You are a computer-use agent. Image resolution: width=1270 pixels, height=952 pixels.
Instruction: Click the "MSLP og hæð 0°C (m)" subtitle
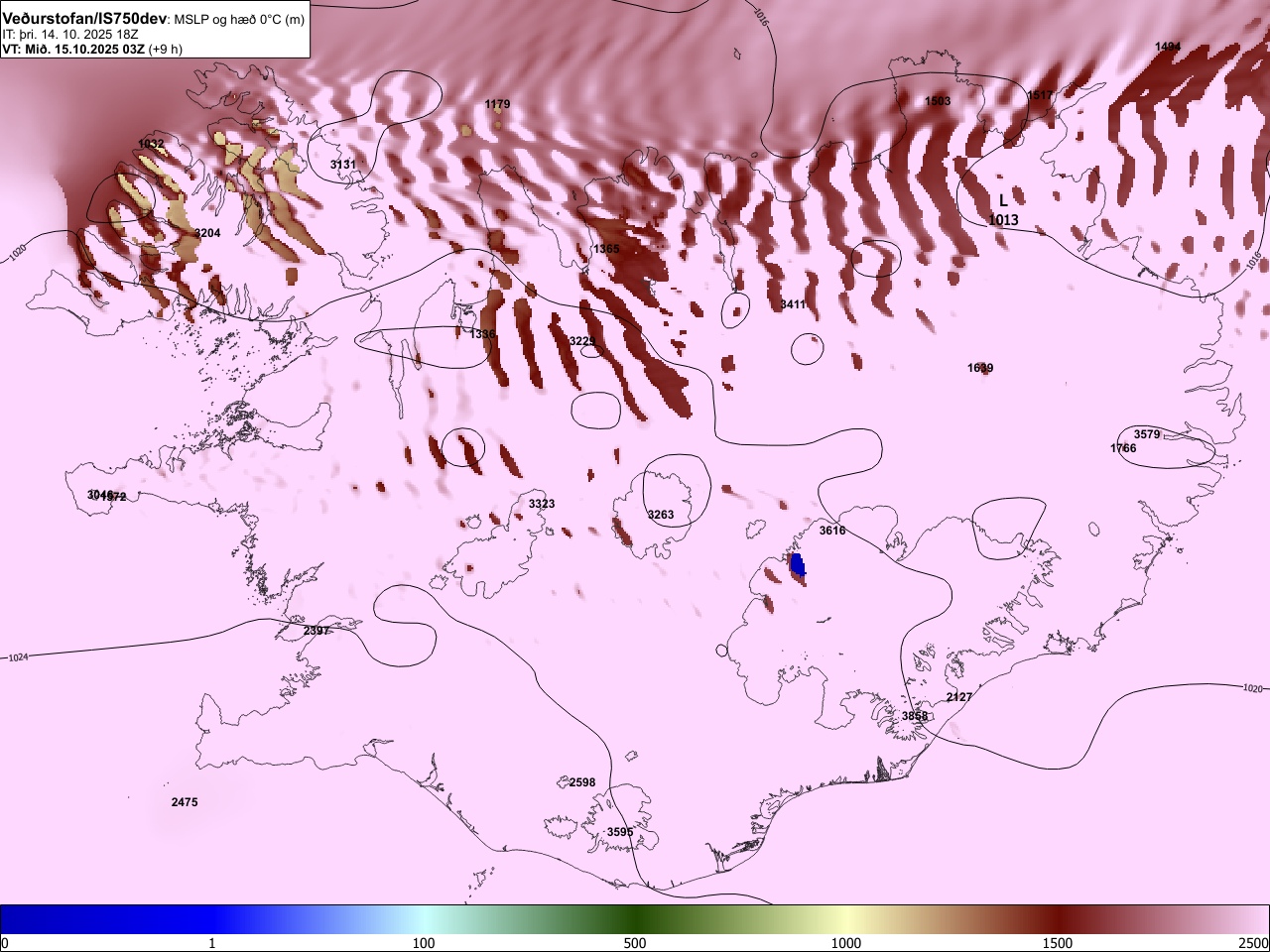(241, 20)
